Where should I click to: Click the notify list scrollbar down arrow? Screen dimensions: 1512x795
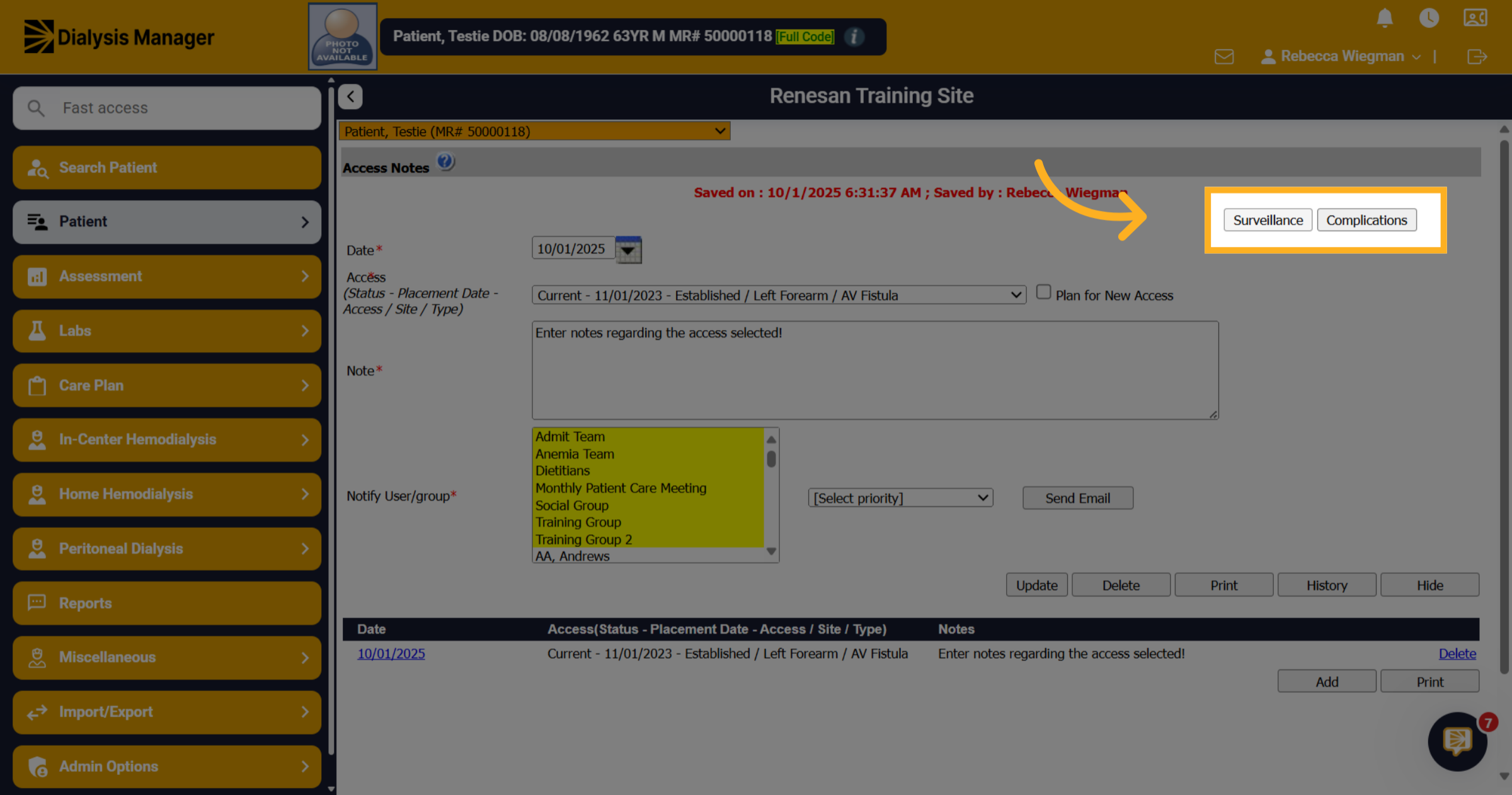[x=771, y=551]
